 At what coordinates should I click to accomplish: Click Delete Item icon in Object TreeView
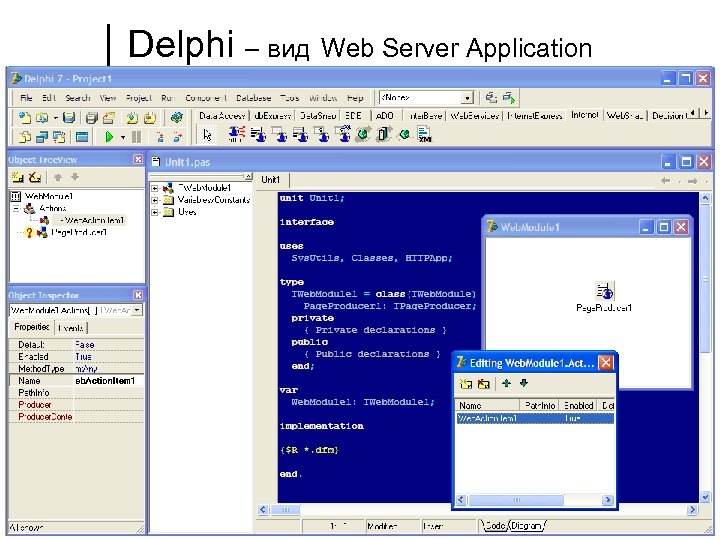[x=35, y=177]
